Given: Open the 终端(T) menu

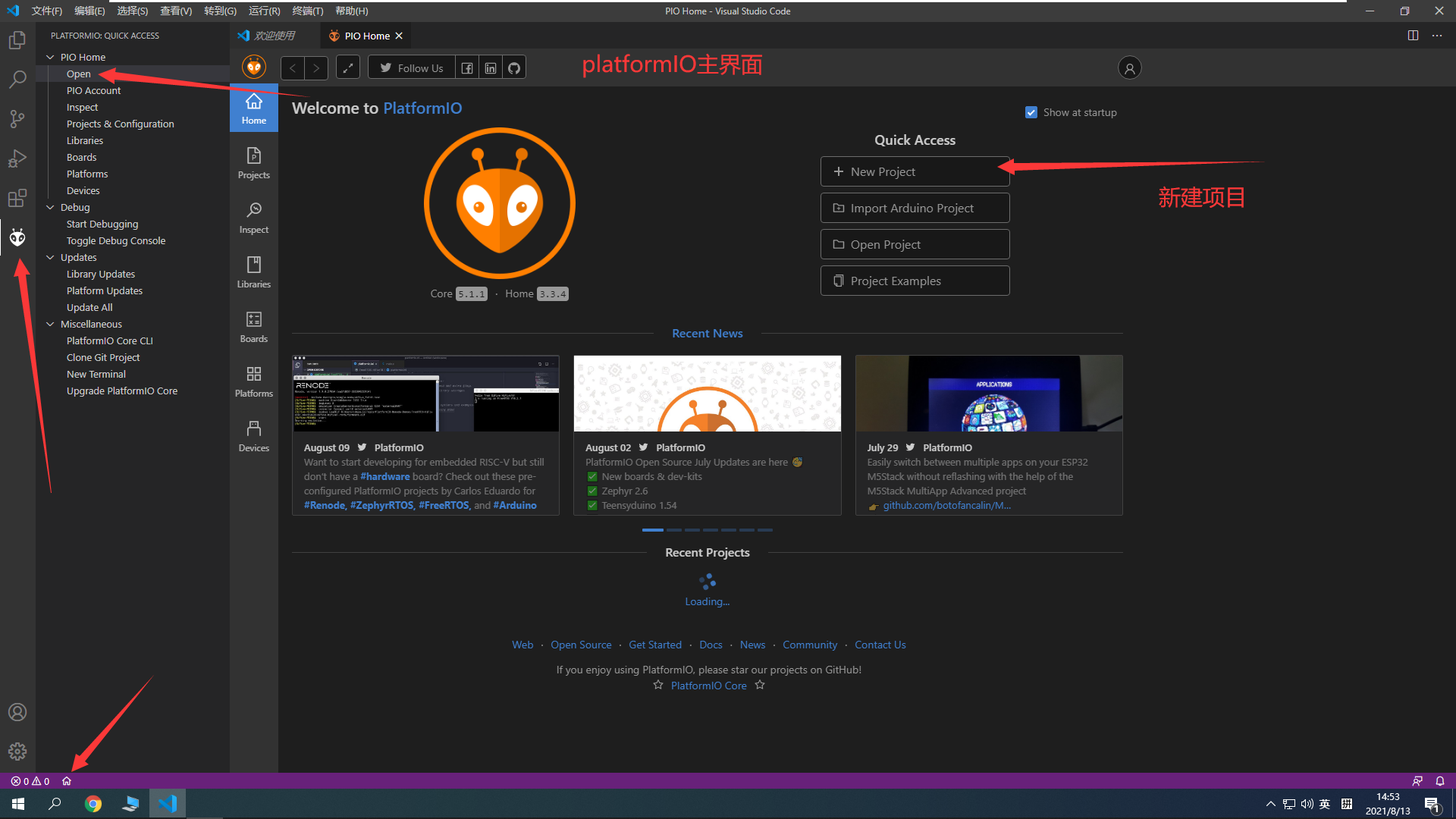Looking at the screenshot, I should (307, 11).
